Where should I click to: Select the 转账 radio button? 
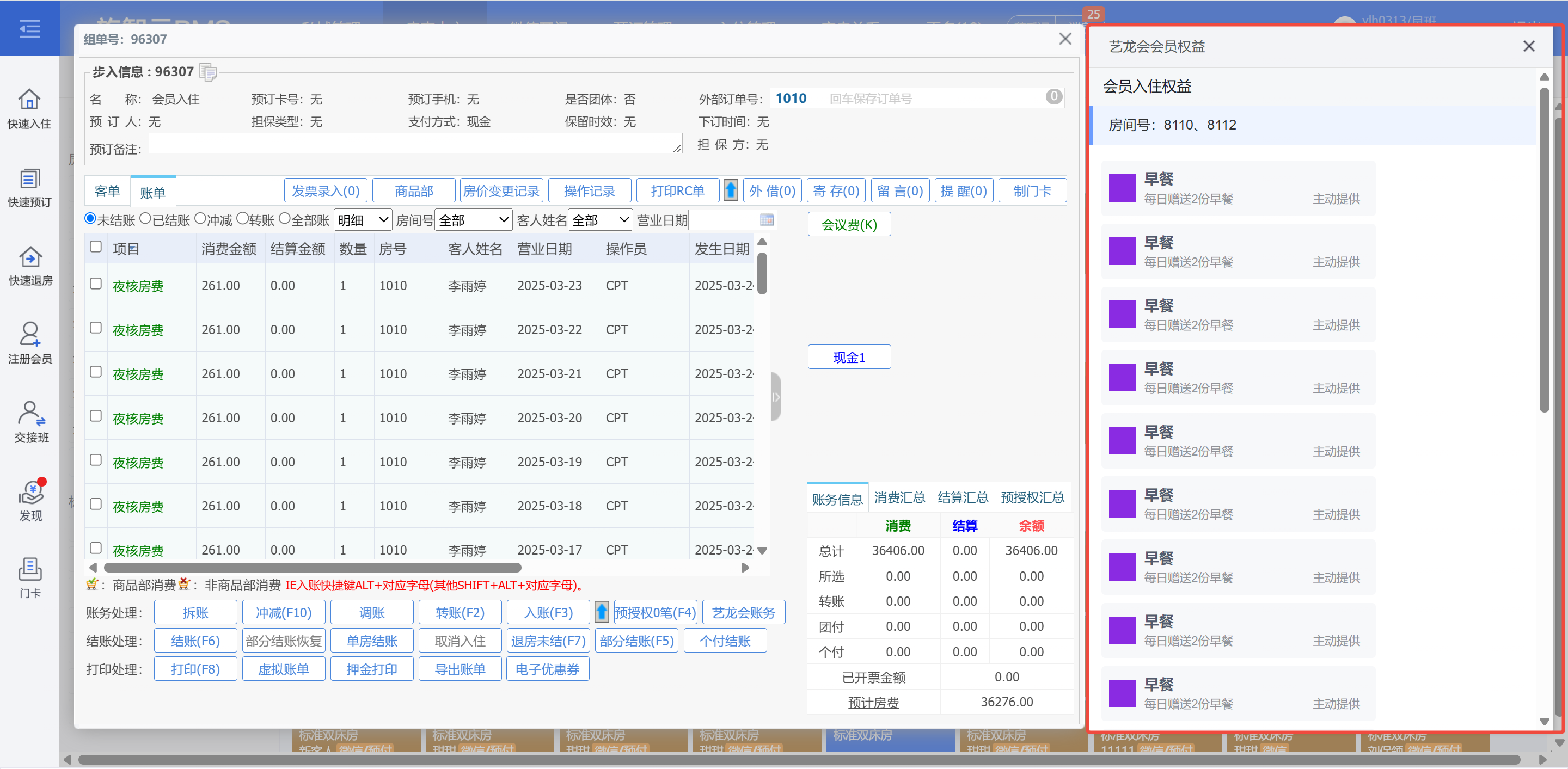pyautogui.click(x=242, y=218)
